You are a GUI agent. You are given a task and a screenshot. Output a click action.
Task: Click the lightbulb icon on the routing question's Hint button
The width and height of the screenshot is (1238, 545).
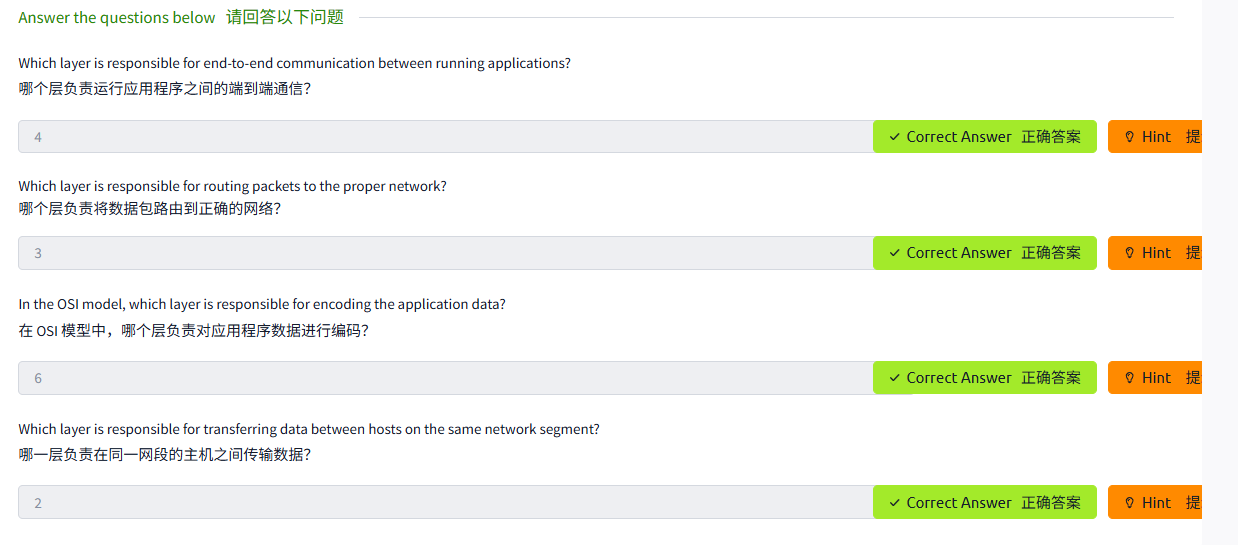point(1130,253)
